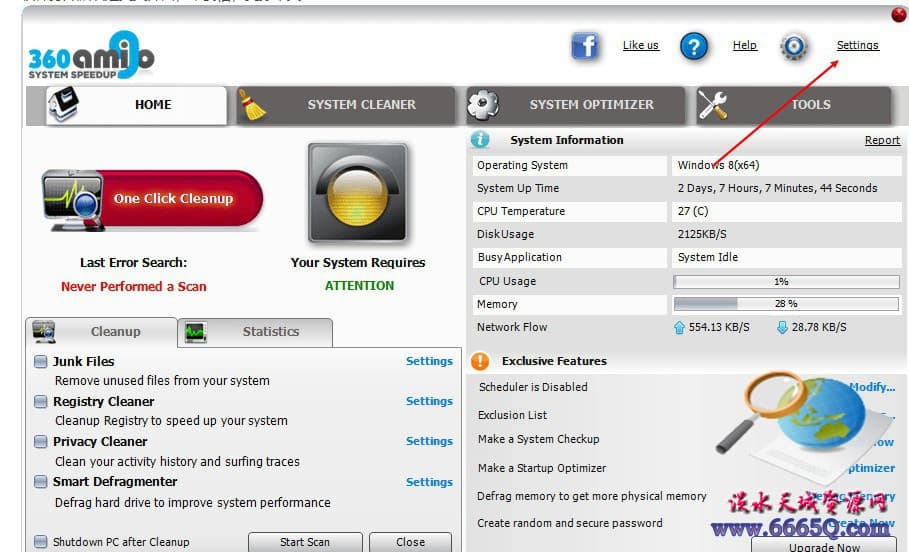909x552 pixels.
Task: Click the '2125KB/S' disk usage value
Action: click(702, 234)
